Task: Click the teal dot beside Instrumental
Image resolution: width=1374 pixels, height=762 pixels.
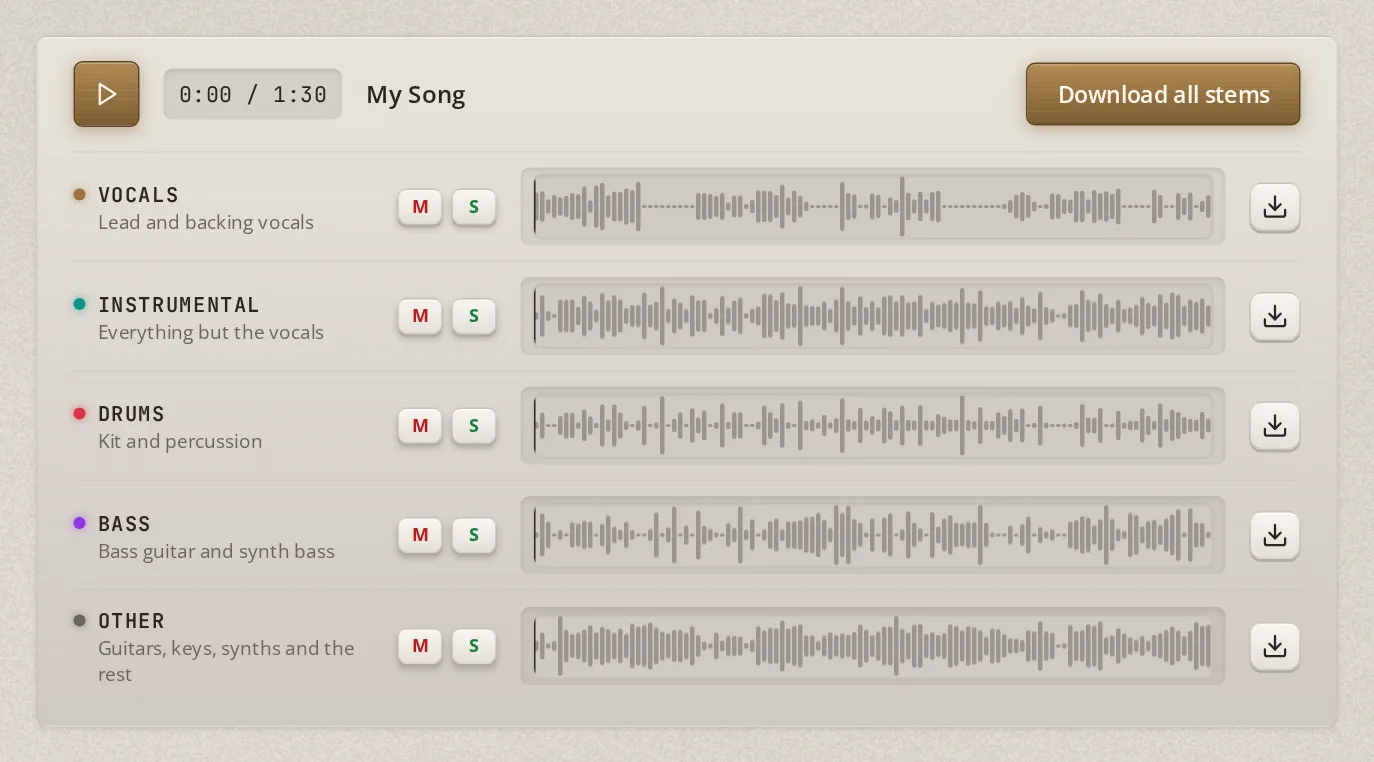Action: tap(80, 304)
